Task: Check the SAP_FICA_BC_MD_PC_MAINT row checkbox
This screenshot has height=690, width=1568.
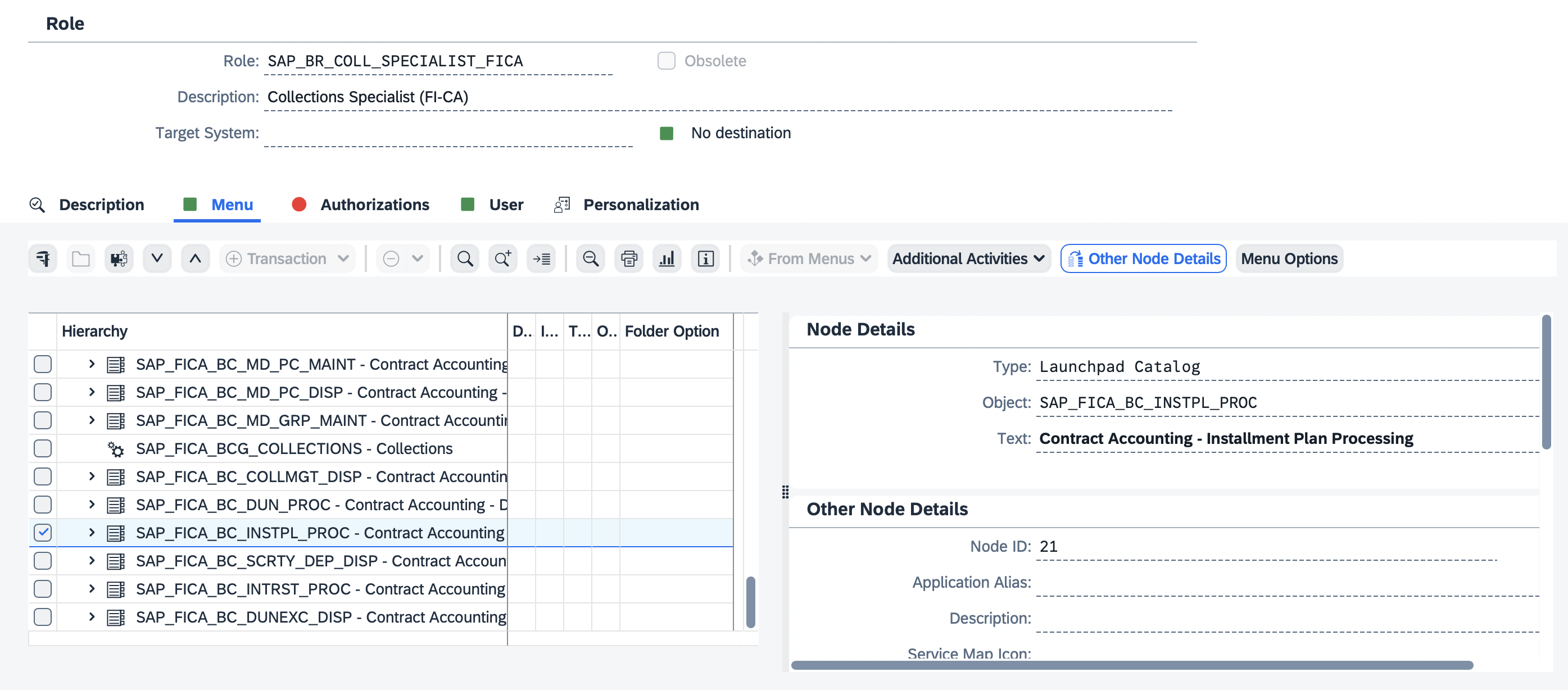Action: (43, 365)
